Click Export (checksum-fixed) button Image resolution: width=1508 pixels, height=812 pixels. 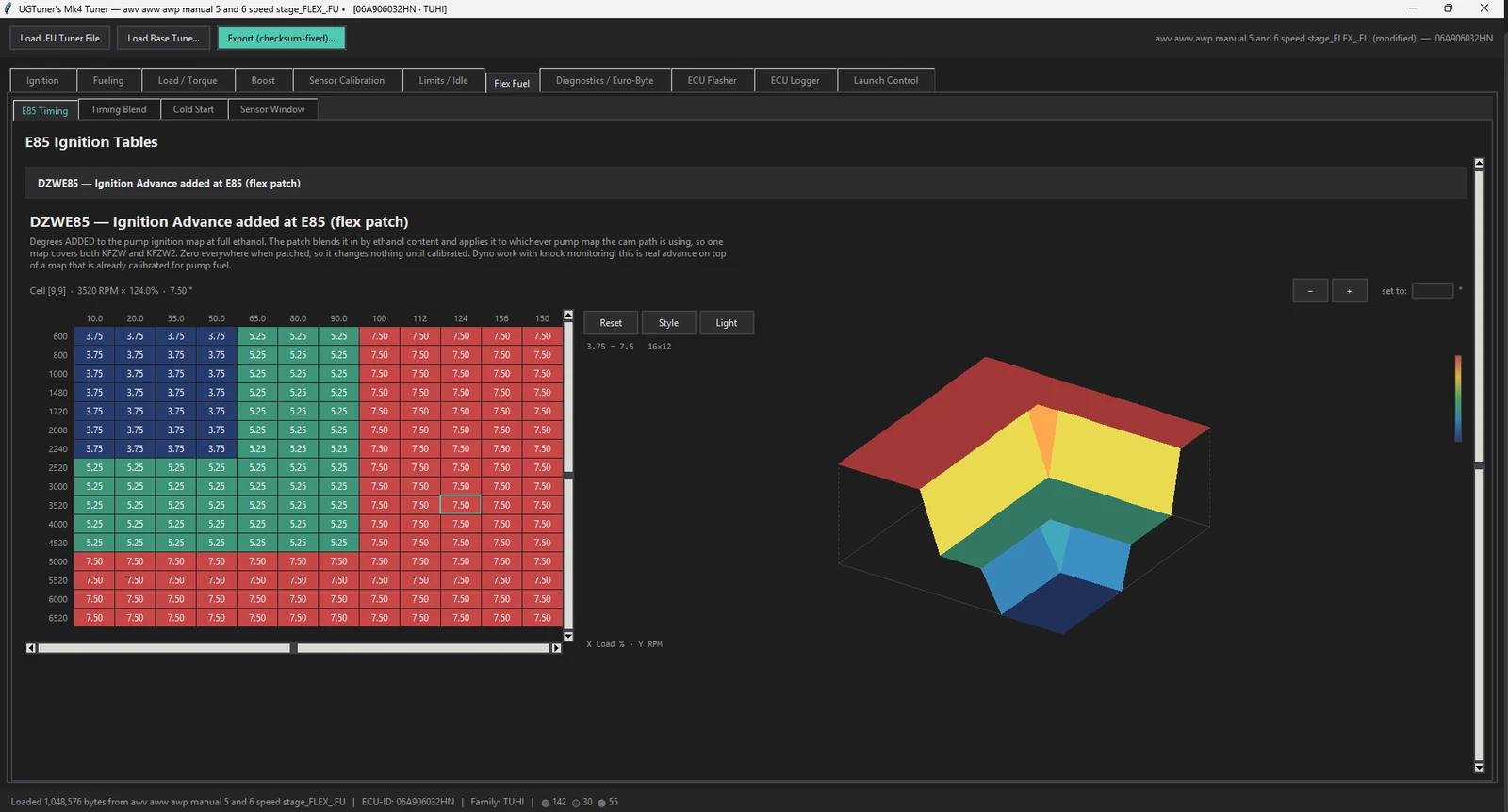pyautogui.click(x=281, y=38)
